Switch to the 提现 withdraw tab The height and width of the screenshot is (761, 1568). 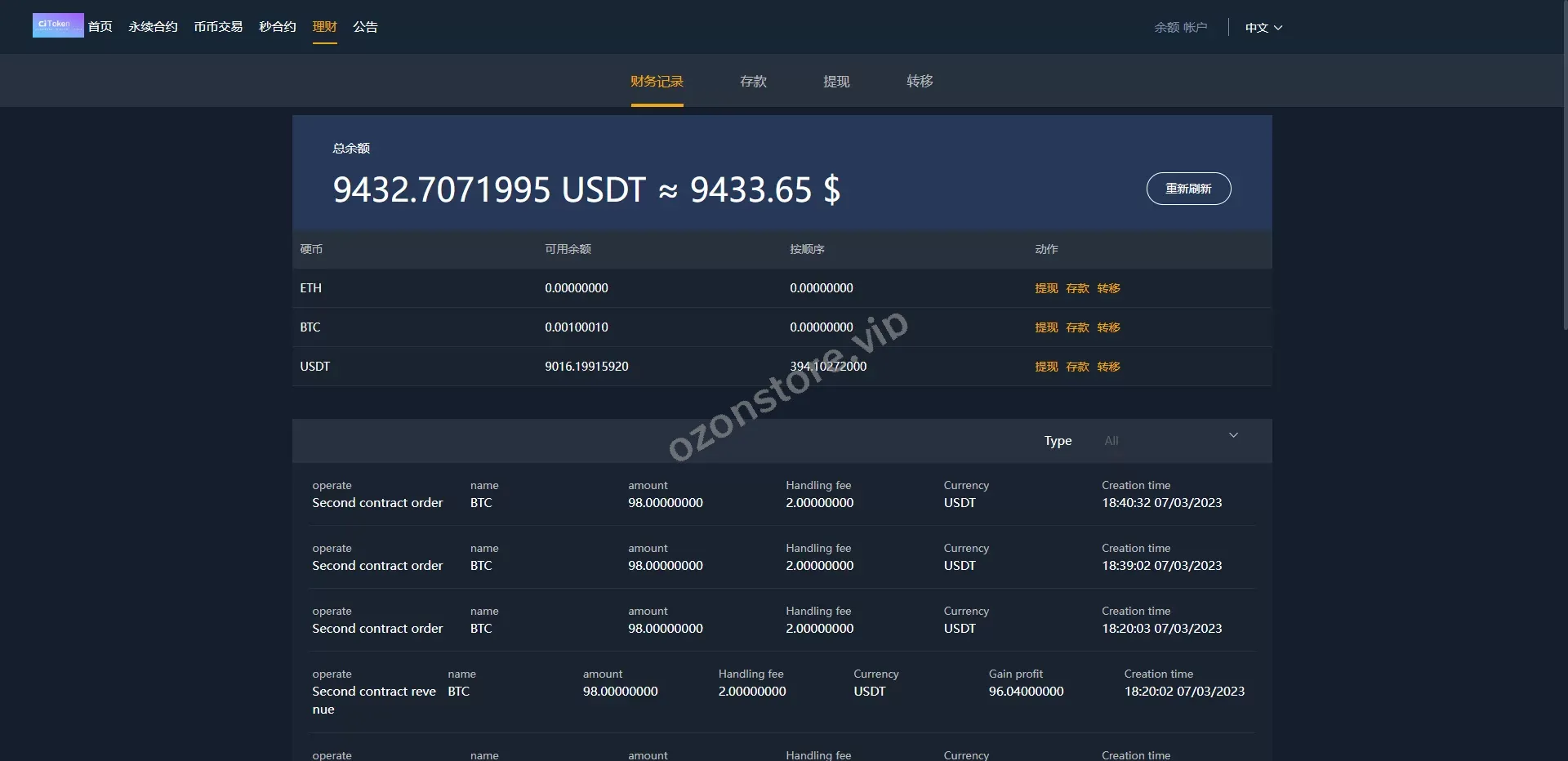coord(836,82)
